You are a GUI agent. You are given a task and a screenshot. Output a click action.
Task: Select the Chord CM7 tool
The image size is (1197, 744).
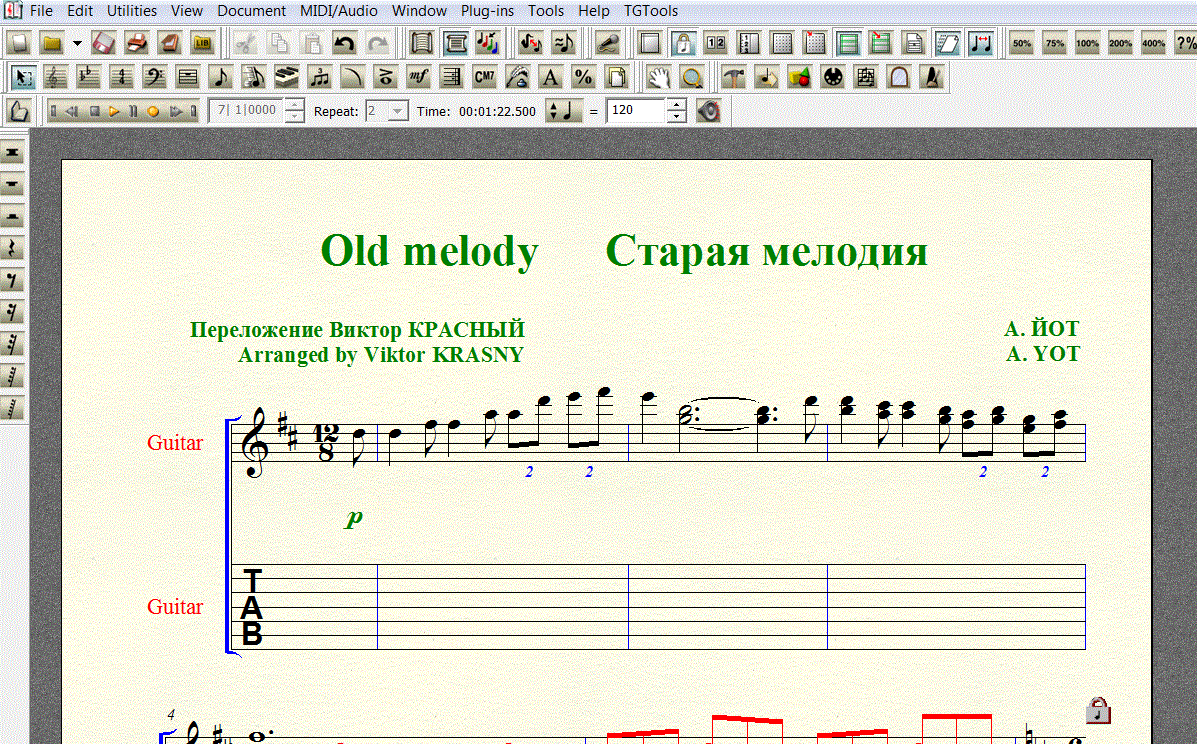484,77
